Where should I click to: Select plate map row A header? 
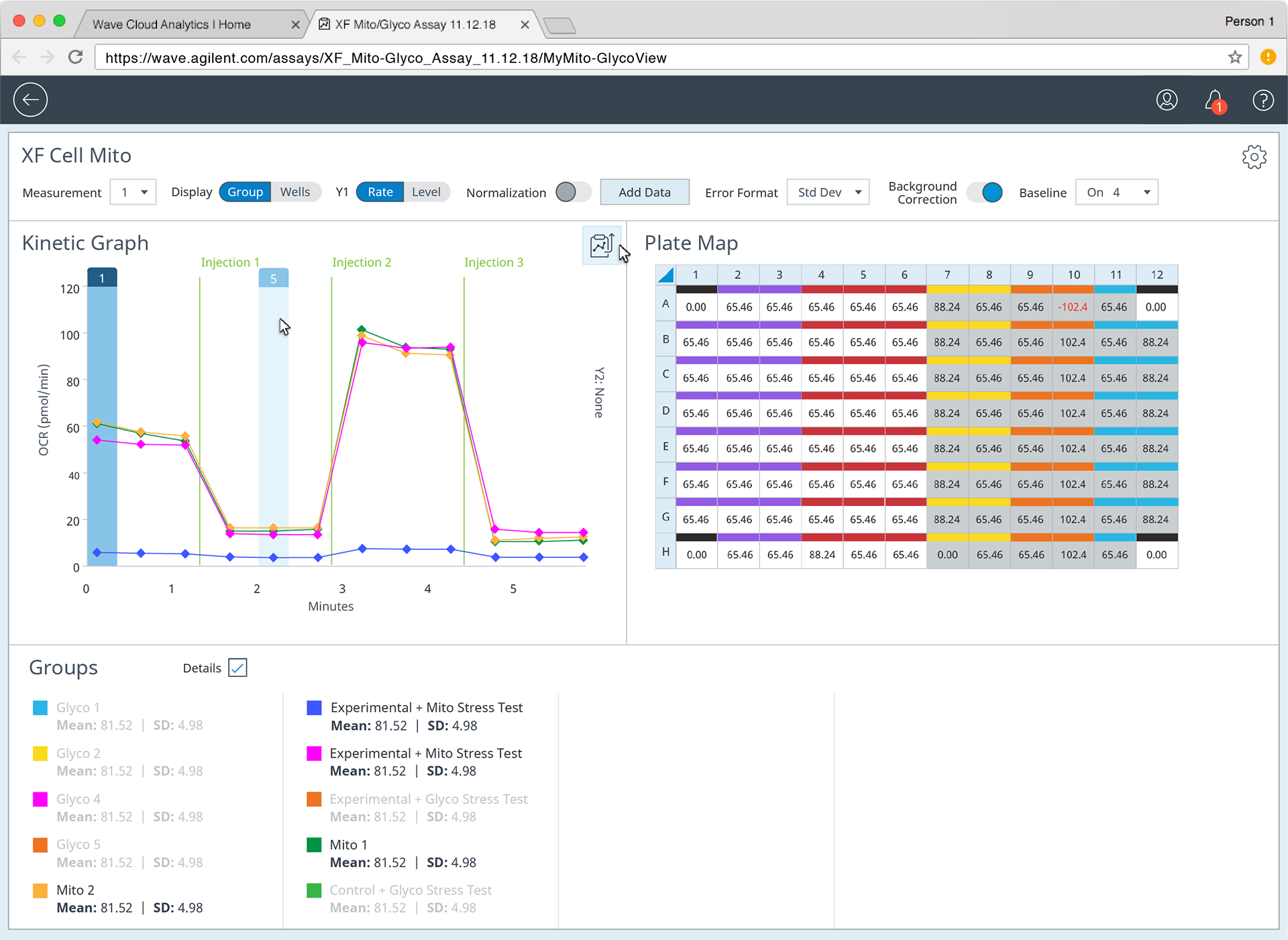[665, 303]
